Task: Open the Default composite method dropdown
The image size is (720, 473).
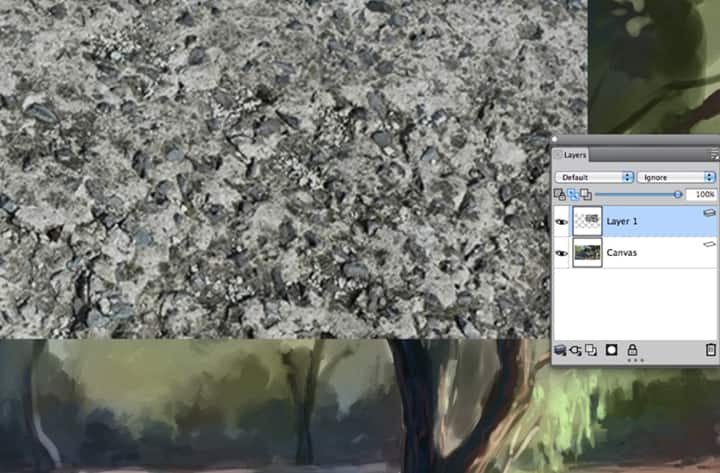Action: (594, 177)
